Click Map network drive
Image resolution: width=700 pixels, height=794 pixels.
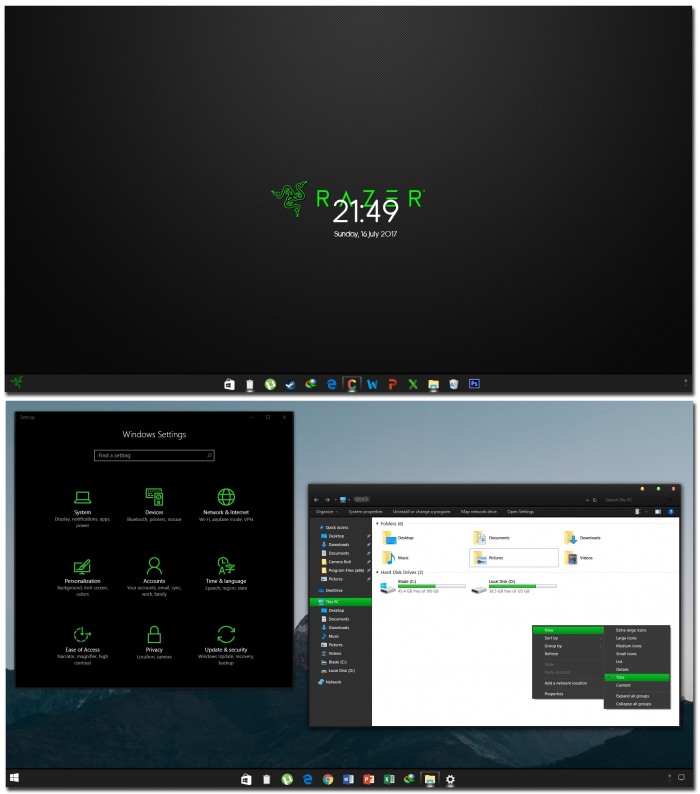click(x=479, y=512)
